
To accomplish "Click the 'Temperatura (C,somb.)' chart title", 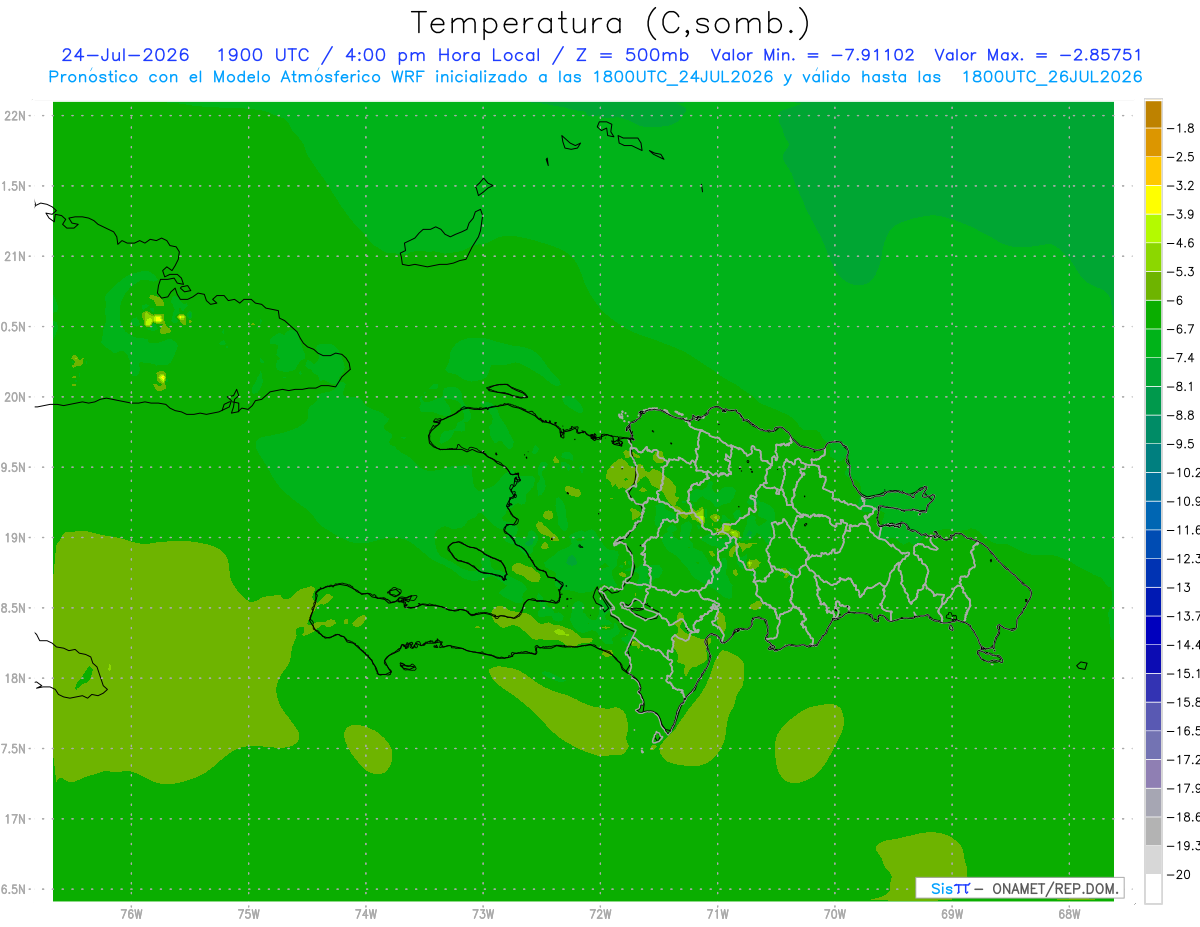I will pyautogui.click(x=610, y=23).
